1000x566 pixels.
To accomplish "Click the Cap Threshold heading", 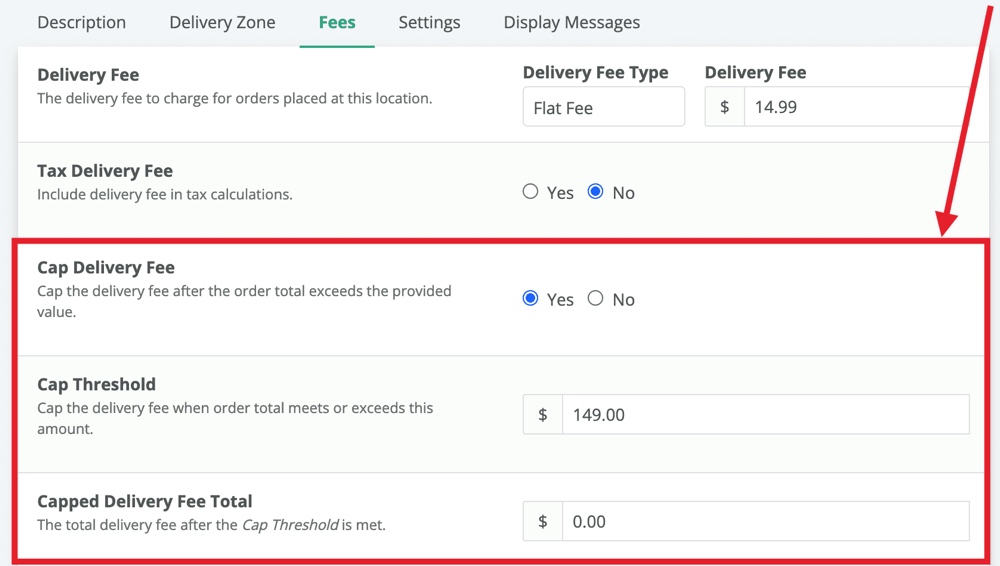I will tap(96, 384).
